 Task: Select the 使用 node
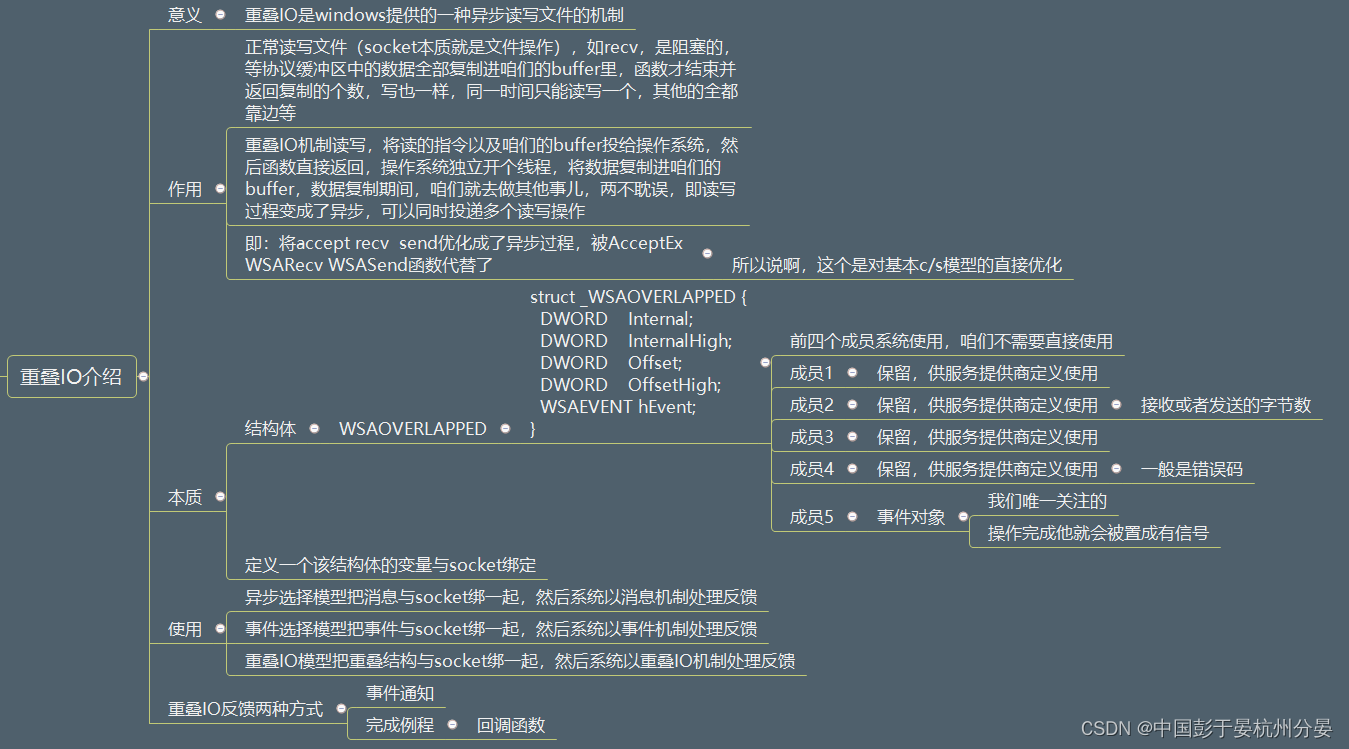[185, 629]
